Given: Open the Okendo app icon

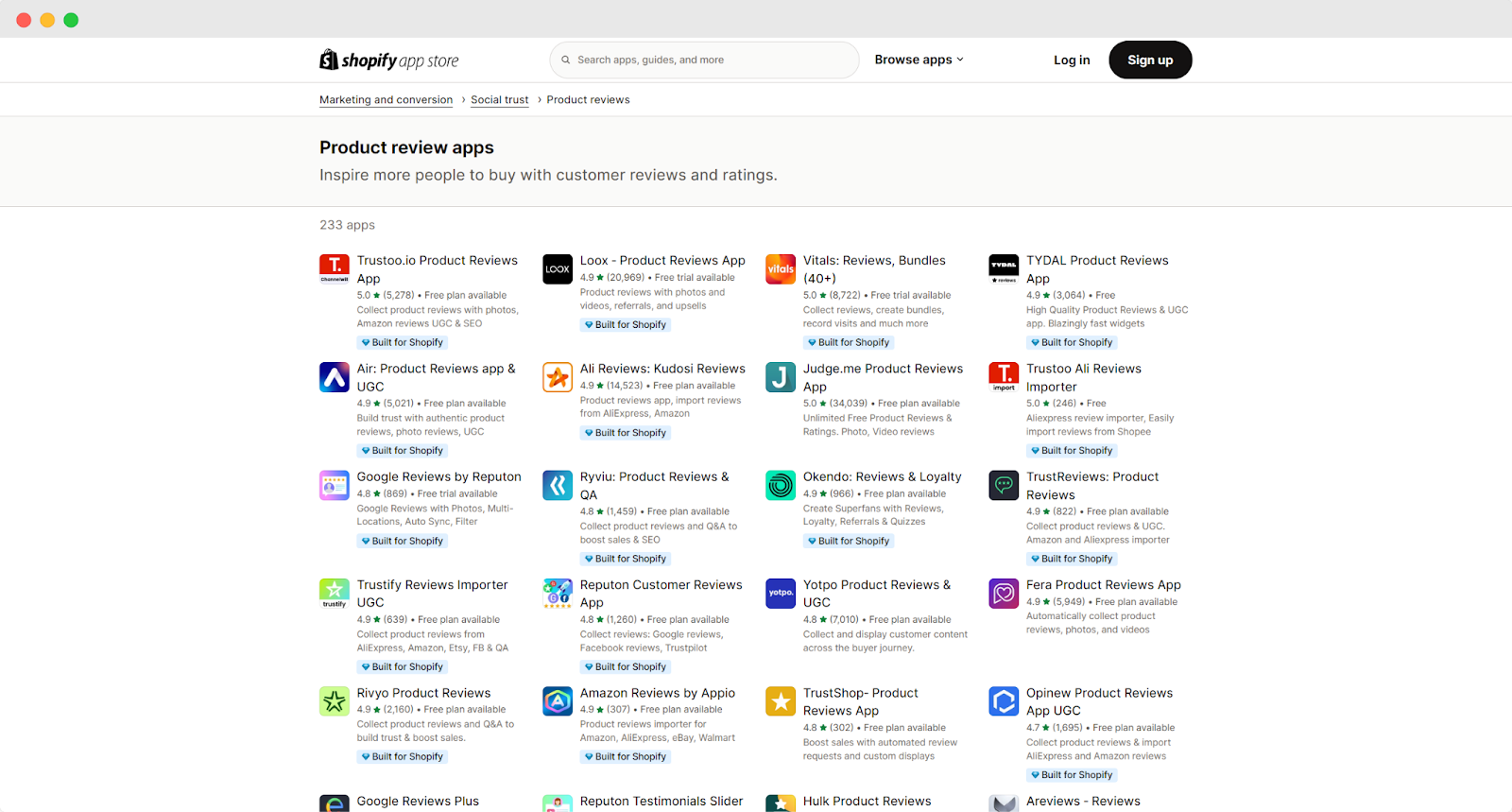Looking at the screenshot, I should coord(781,486).
